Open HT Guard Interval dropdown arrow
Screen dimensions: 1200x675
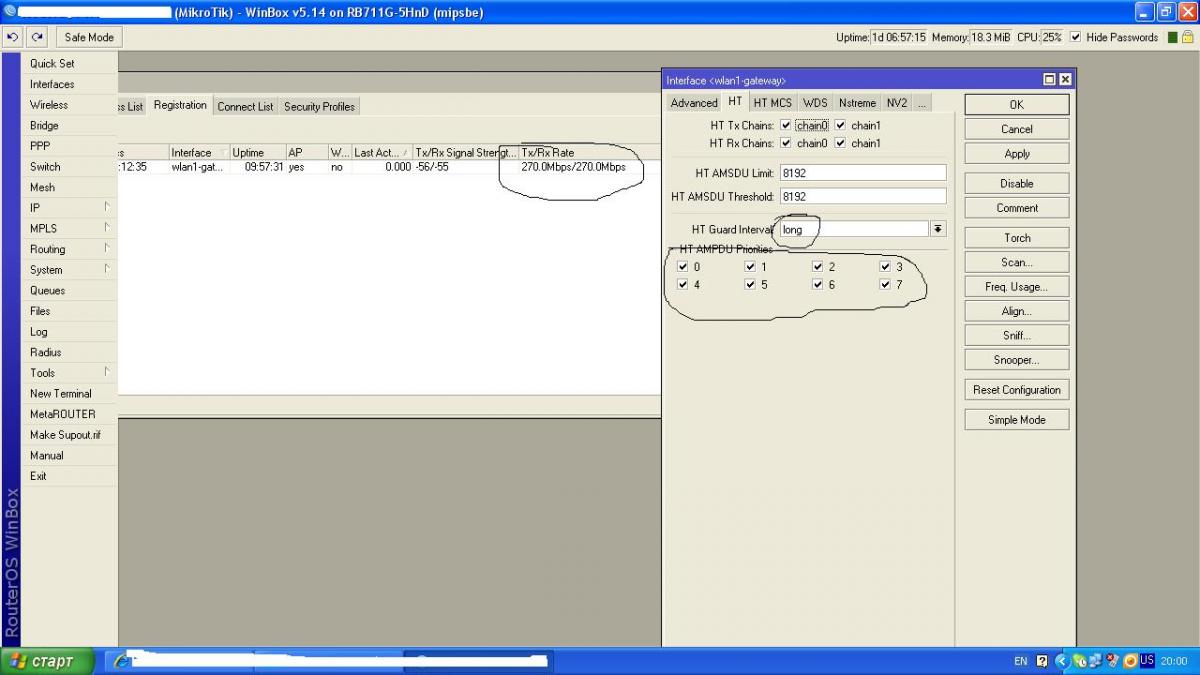(938, 229)
